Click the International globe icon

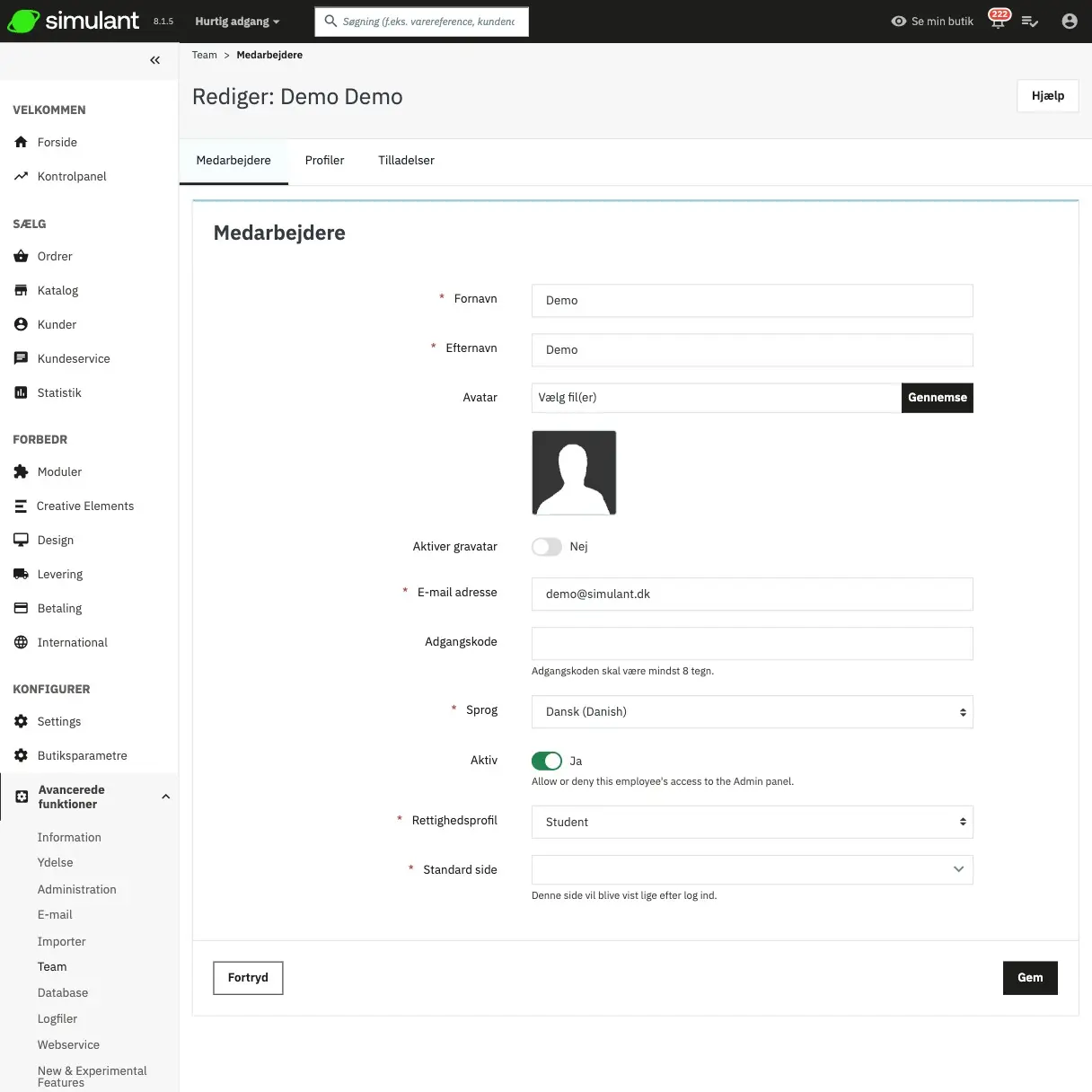click(x=21, y=643)
